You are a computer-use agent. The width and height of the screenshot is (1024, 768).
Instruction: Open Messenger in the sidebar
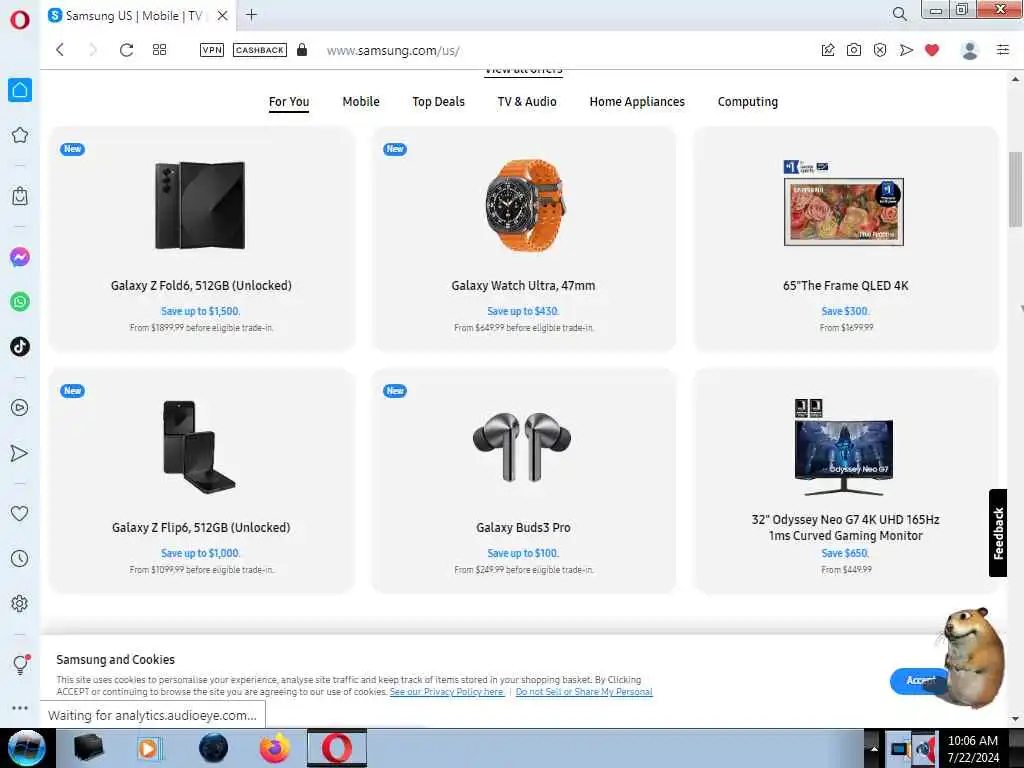20,257
